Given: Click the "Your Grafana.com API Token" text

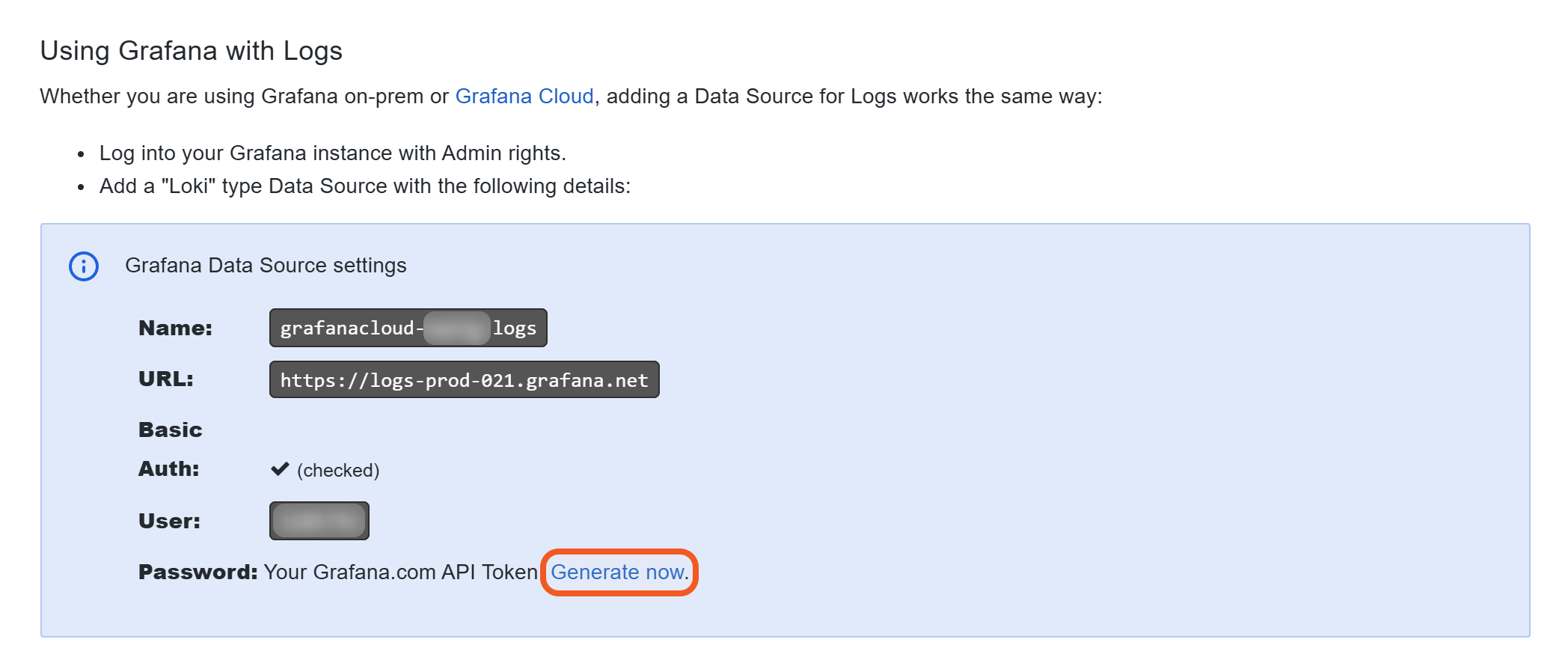Looking at the screenshot, I should coord(400,572).
